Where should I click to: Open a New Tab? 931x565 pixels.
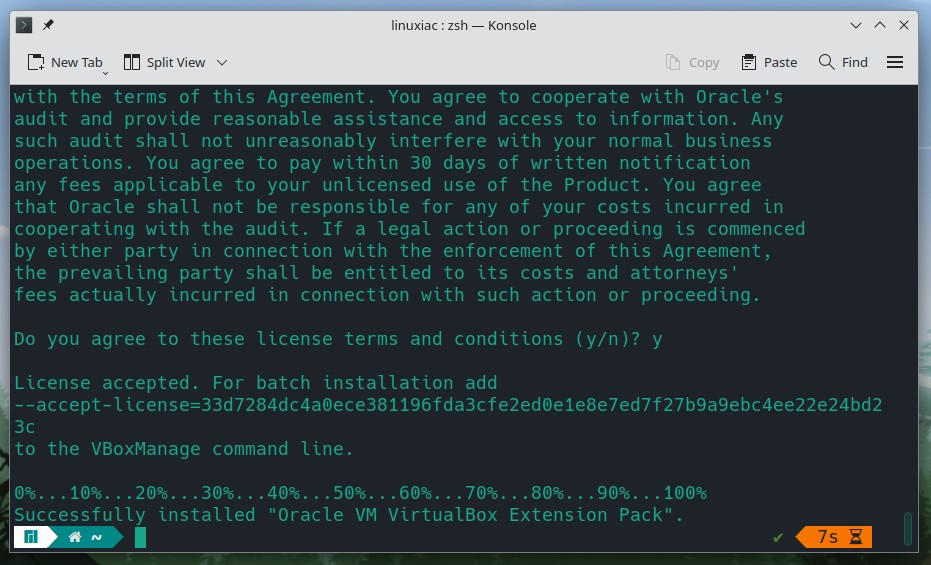(65, 62)
